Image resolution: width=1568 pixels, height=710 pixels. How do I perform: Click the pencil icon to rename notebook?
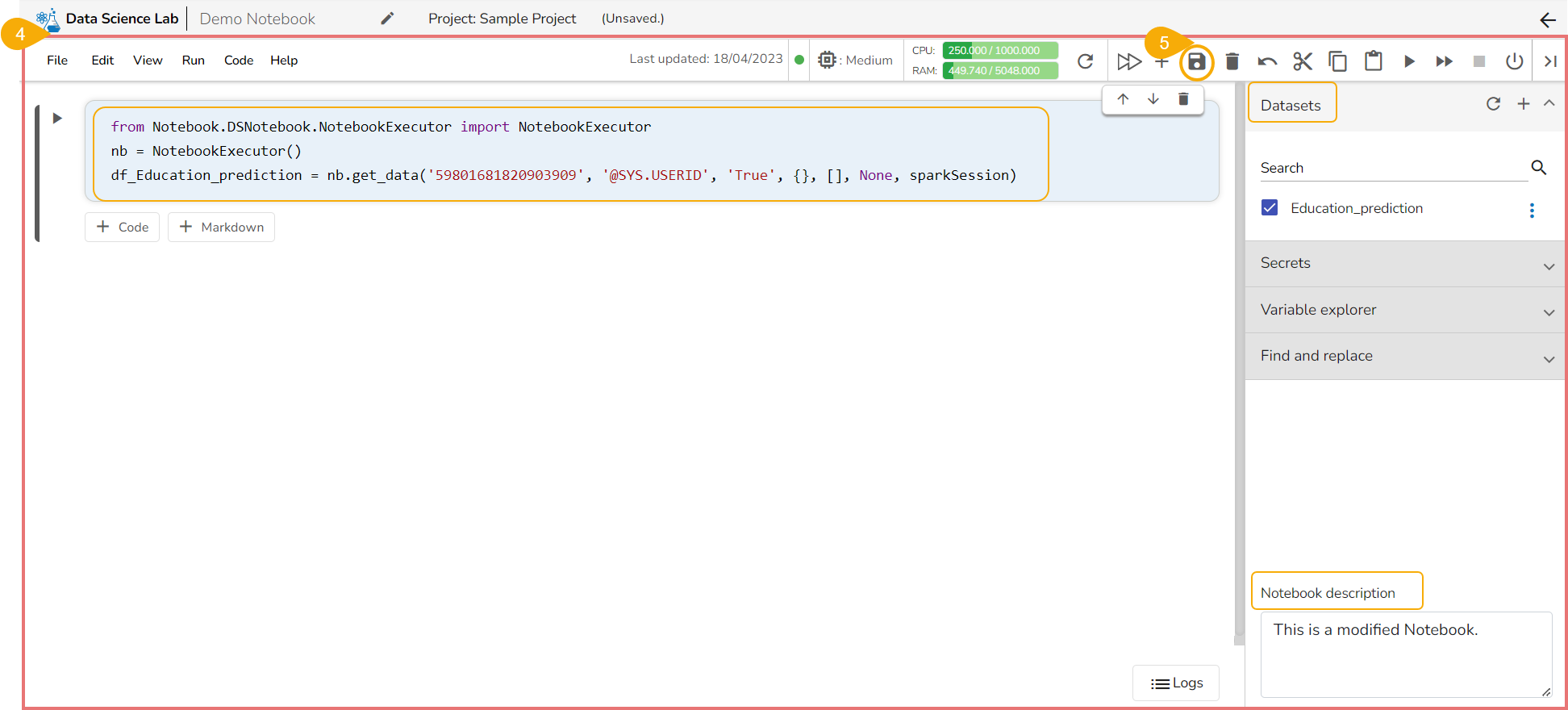tap(387, 19)
